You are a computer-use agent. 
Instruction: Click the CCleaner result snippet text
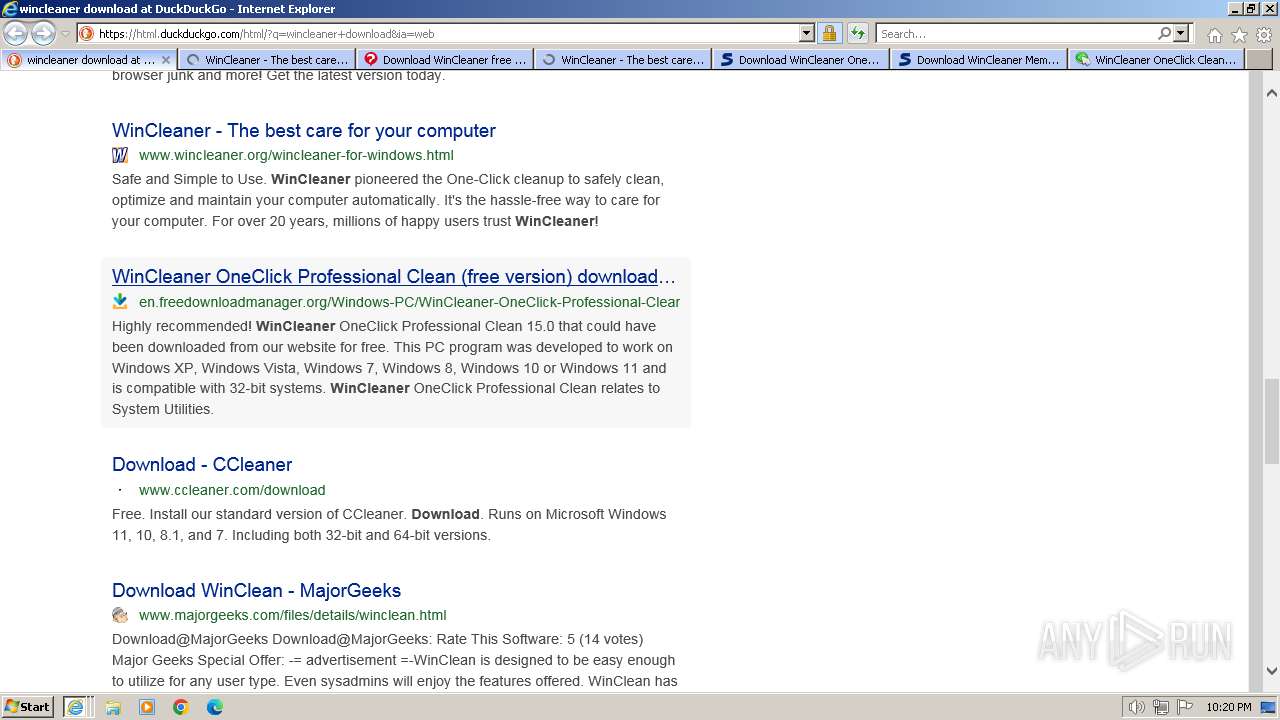389,525
